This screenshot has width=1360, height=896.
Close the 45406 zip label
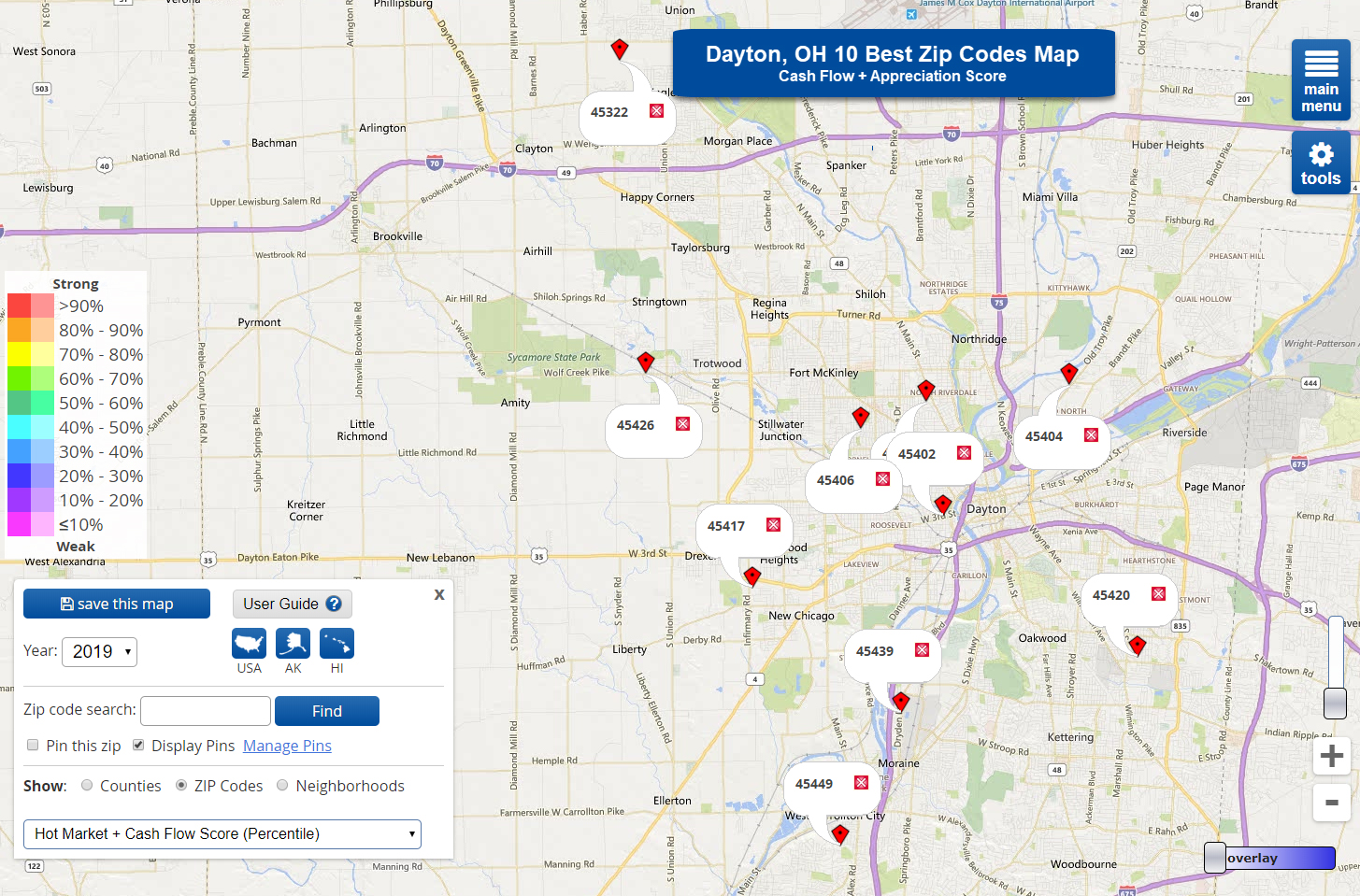point(883,479)
